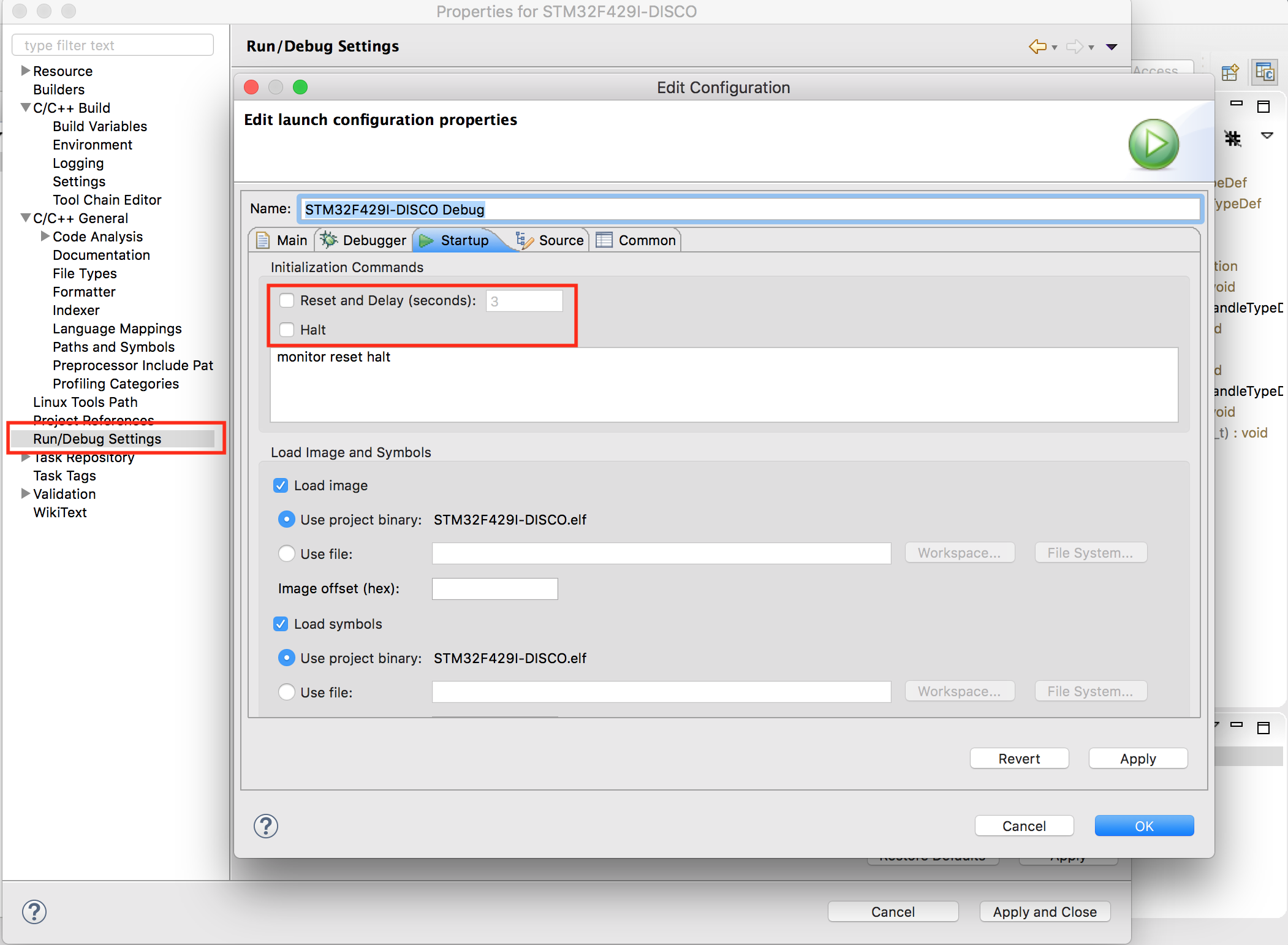This screenshot has height=945, width=1288.
Task: Select Run/Debug Settings in tree
Action: pyautogui.click(x=97, y=439)
